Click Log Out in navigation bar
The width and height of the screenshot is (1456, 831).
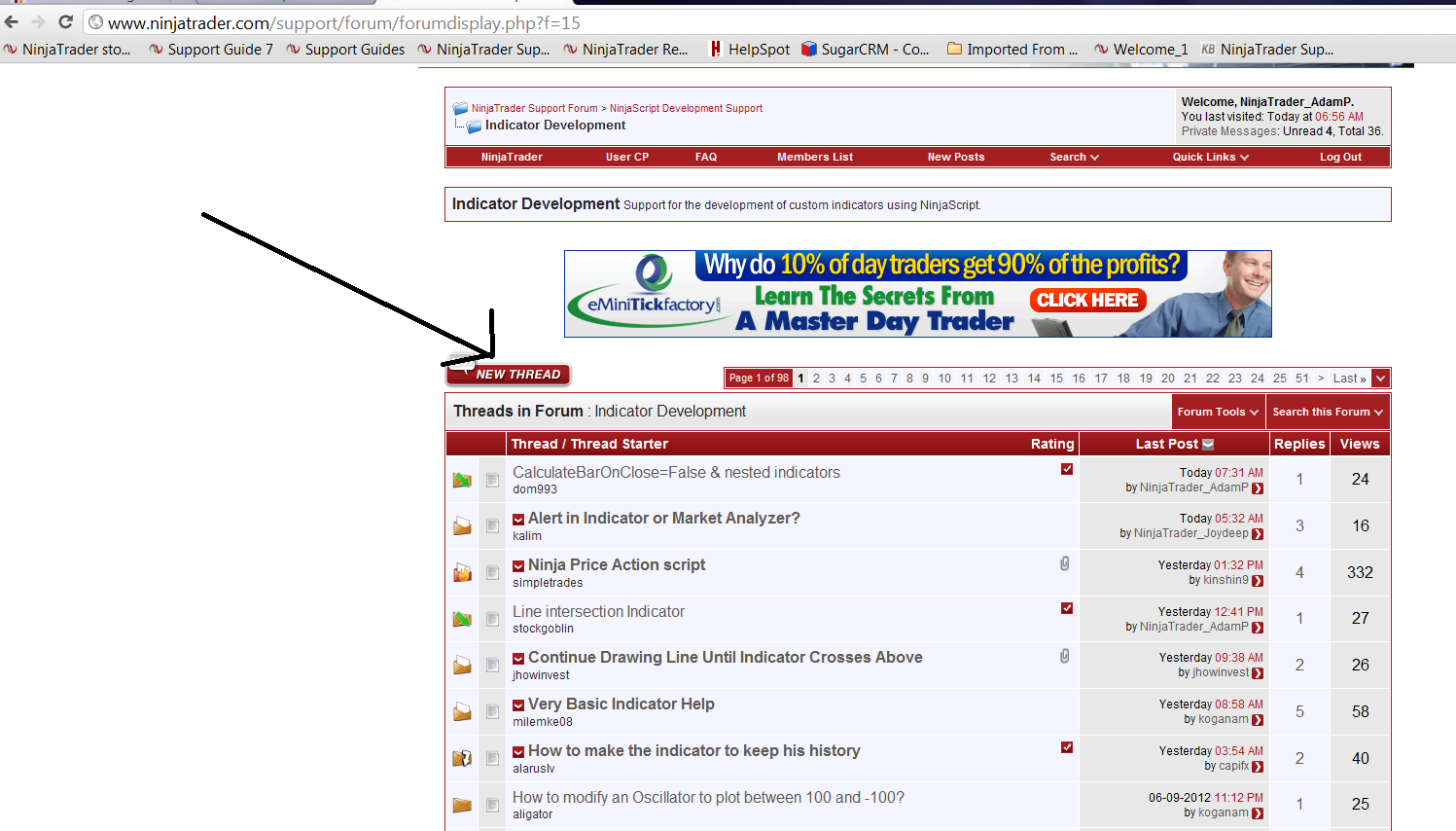pos(1340,157)
